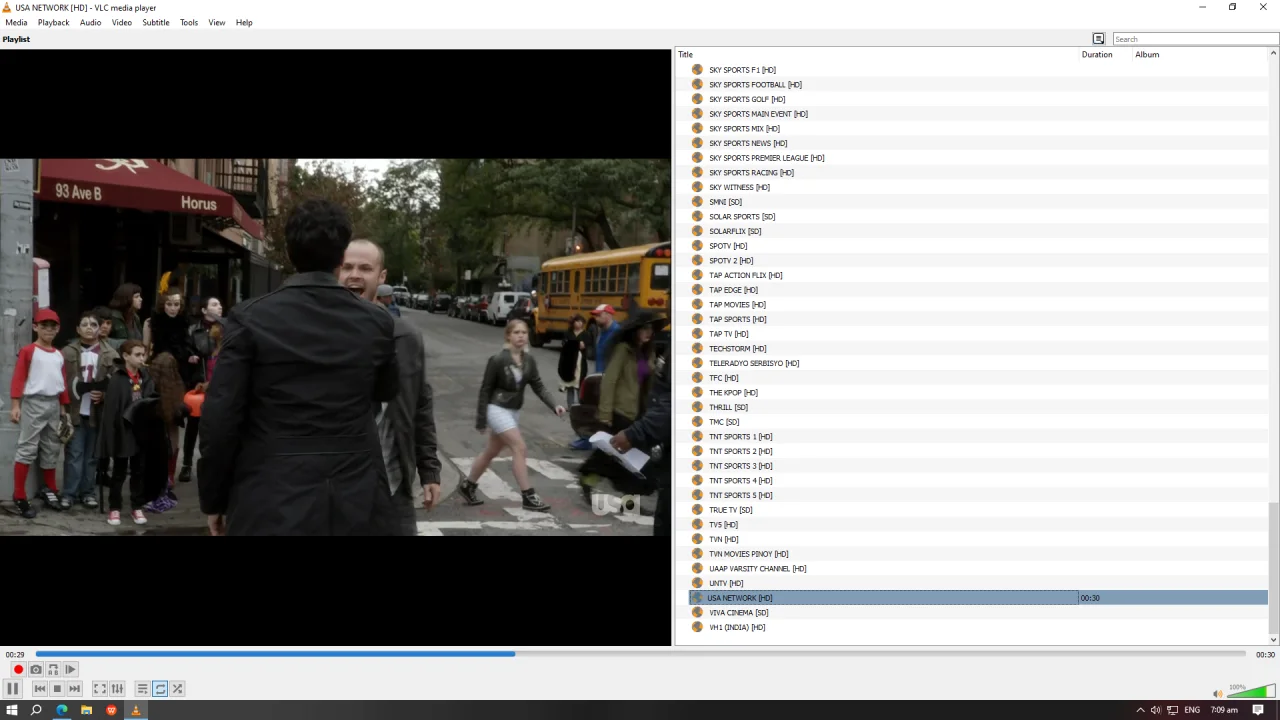Image resolution: width=1280 pixels, height=720 pixels.
Task: Mute audio with the speaker icon
Action: pos(1218,693)
